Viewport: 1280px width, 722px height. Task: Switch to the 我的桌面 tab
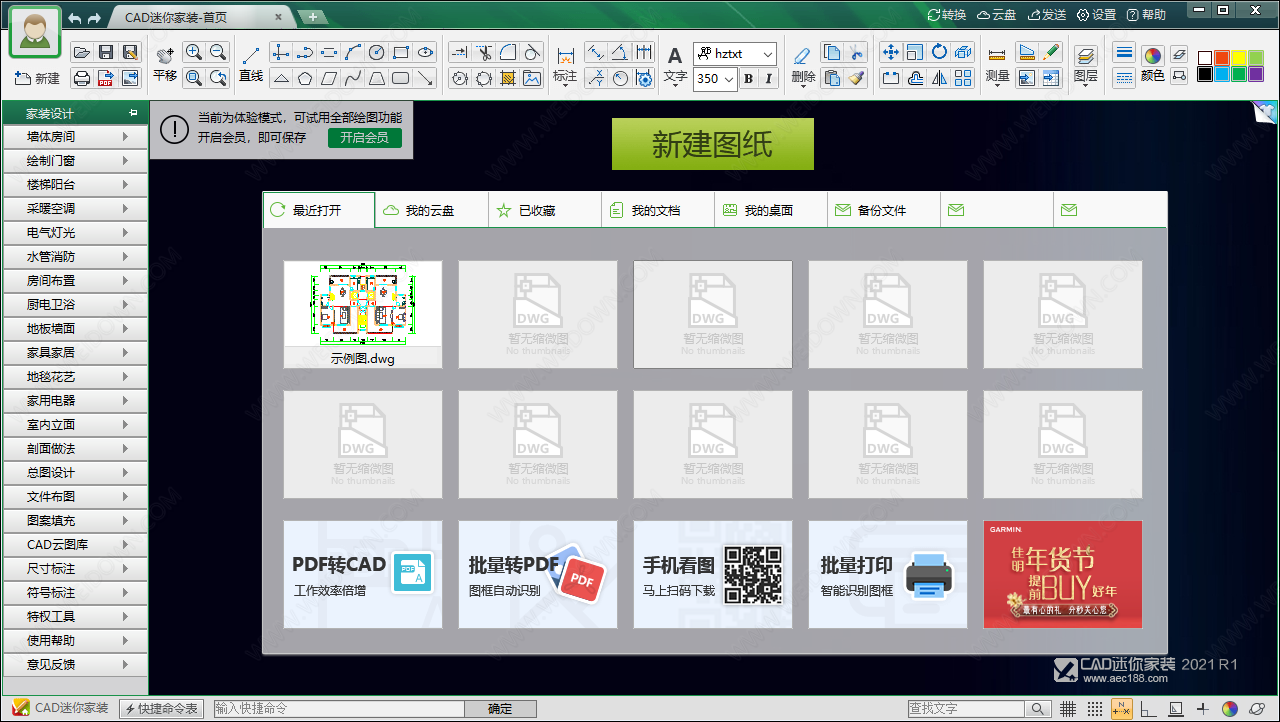click(771, 210)
